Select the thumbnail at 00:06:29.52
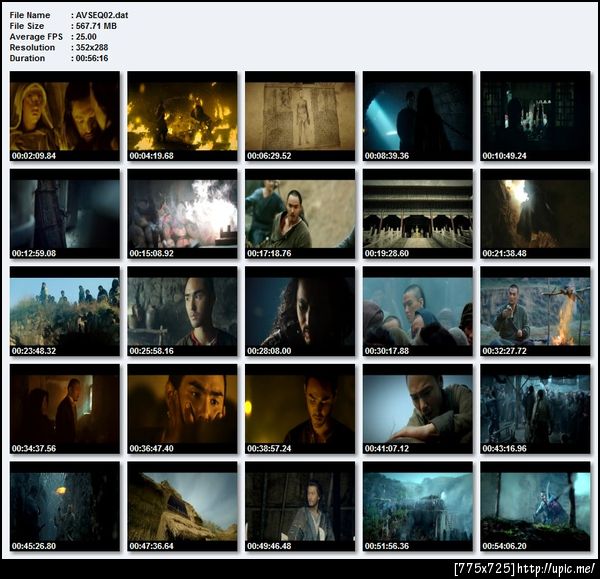The width and height of the screenshot is (600, 579). pos(300,116)
